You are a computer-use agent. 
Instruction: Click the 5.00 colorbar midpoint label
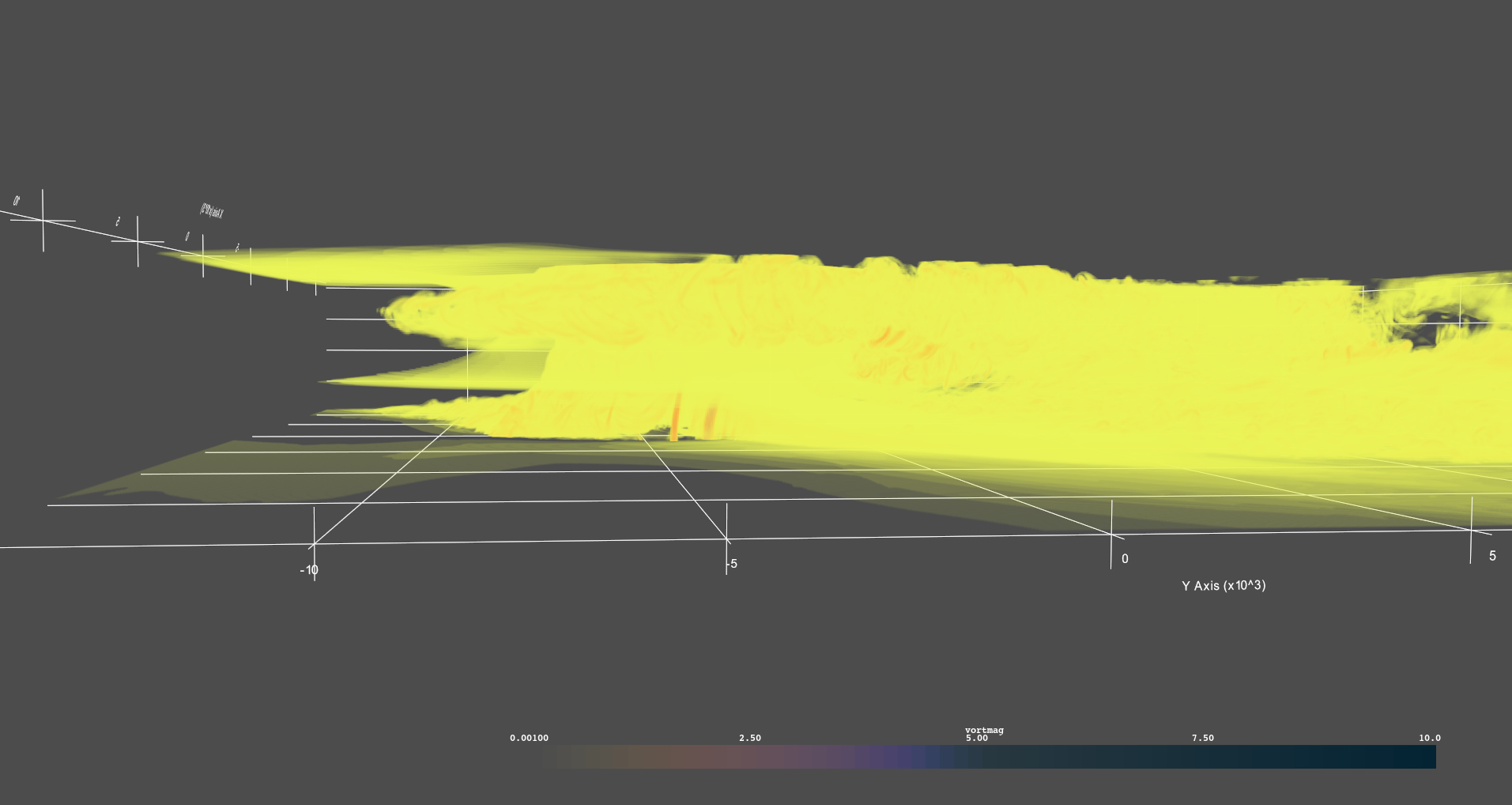click(975, 738)
